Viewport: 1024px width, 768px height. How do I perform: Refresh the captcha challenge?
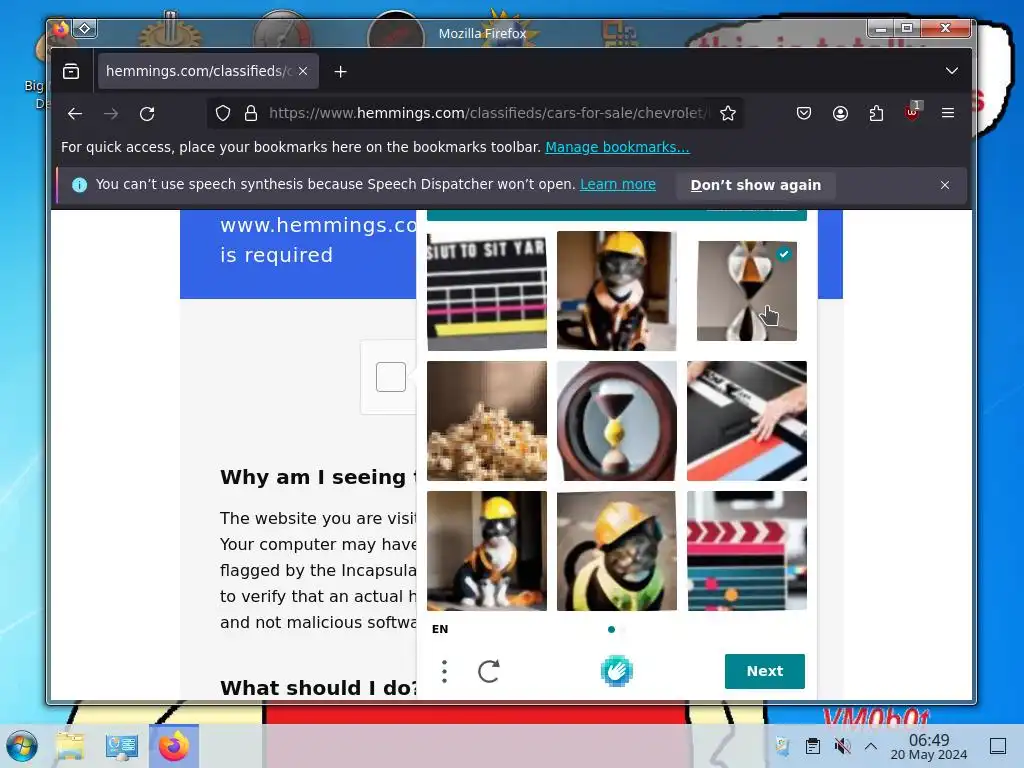click(488, 671)
